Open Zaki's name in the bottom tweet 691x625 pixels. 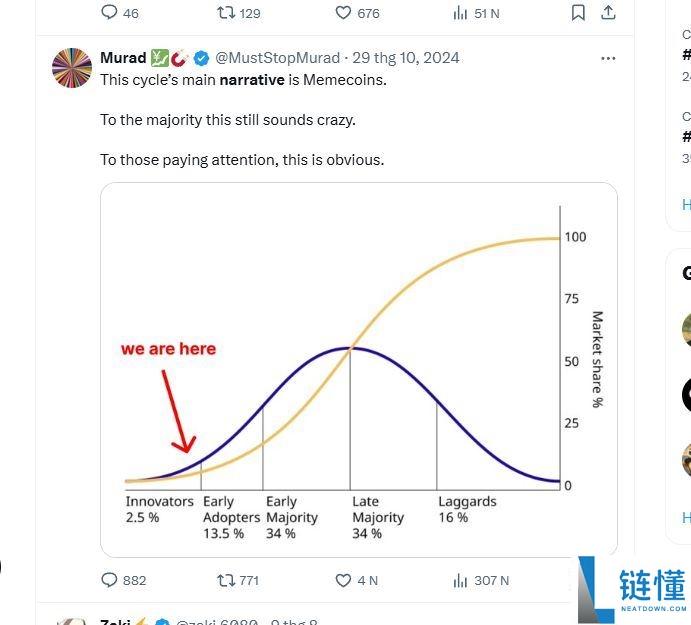[115, 622]
